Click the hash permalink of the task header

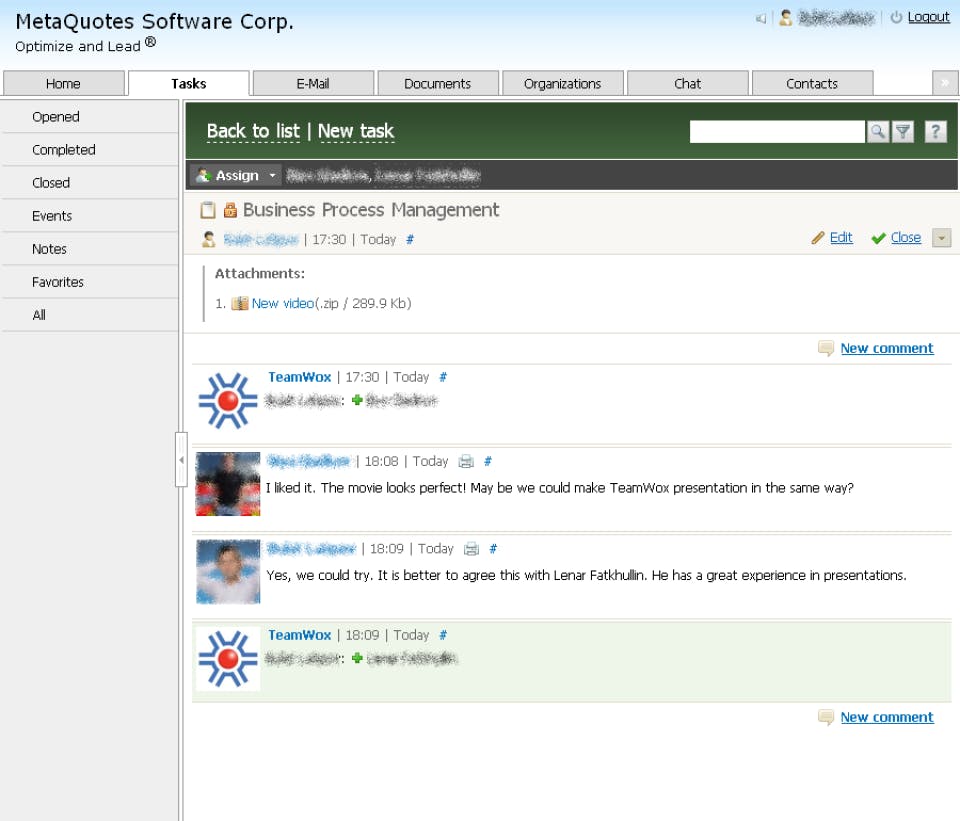click(x=410, y=239)
